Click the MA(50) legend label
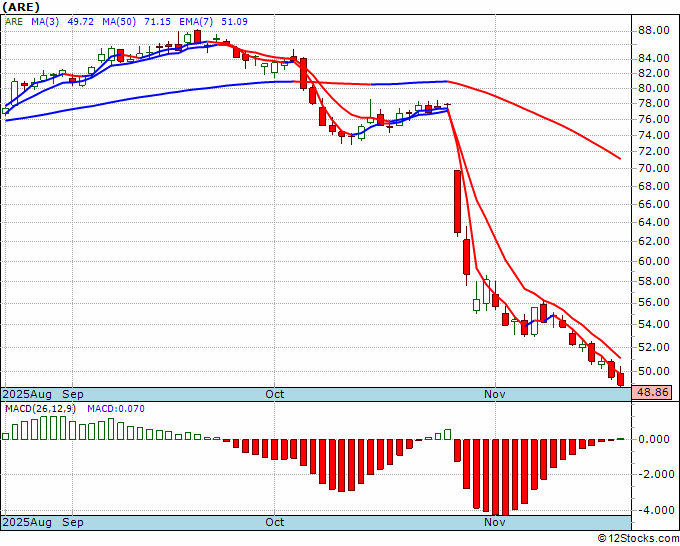 119,22
